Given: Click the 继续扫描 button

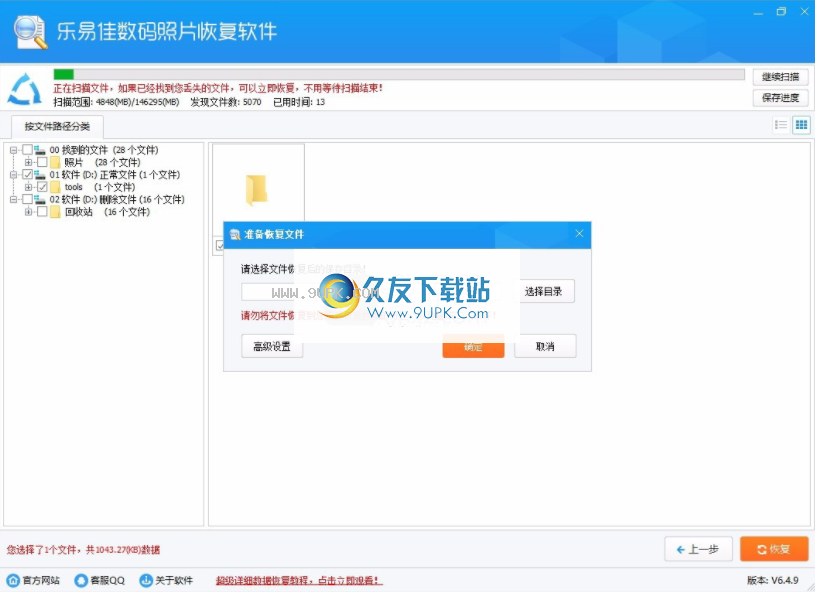Looking at the screenshot, I should pos(780,77).
